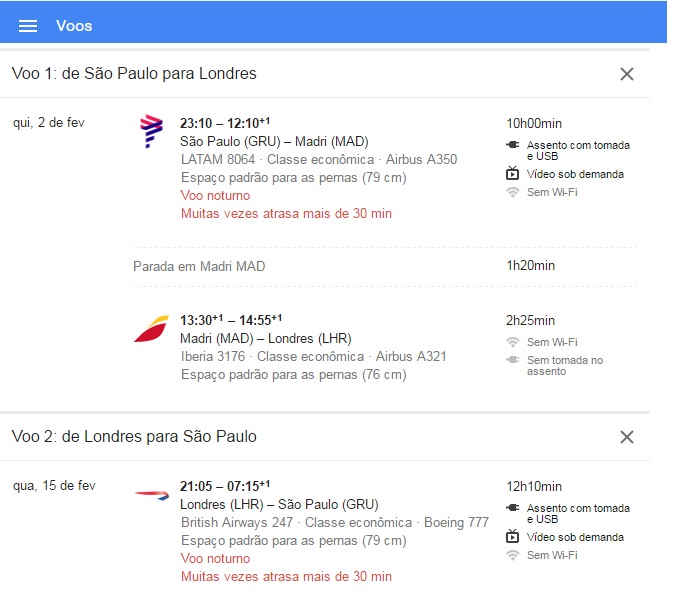Select the Voo 2 de Londres para São Paulo heading
The height and width of the screenshot is (612, 682).
click(134, 437)
